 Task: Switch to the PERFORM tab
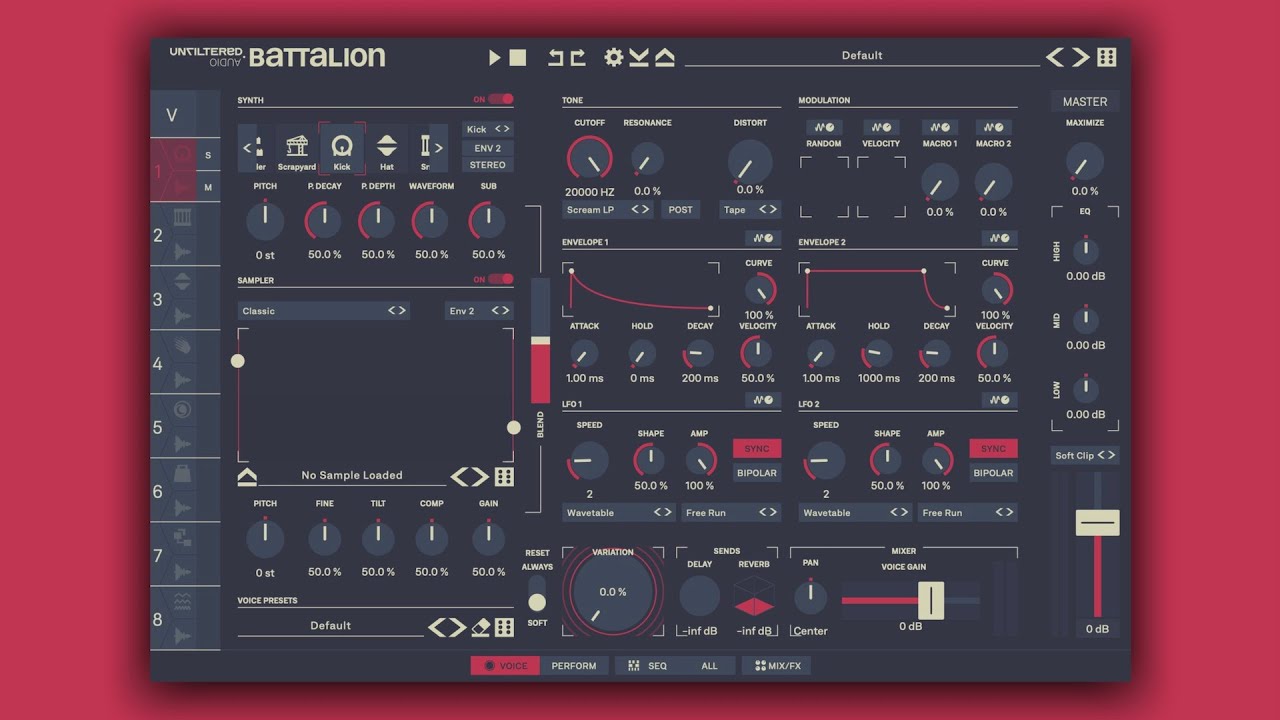pyautogui.click(x=574, y=666)
